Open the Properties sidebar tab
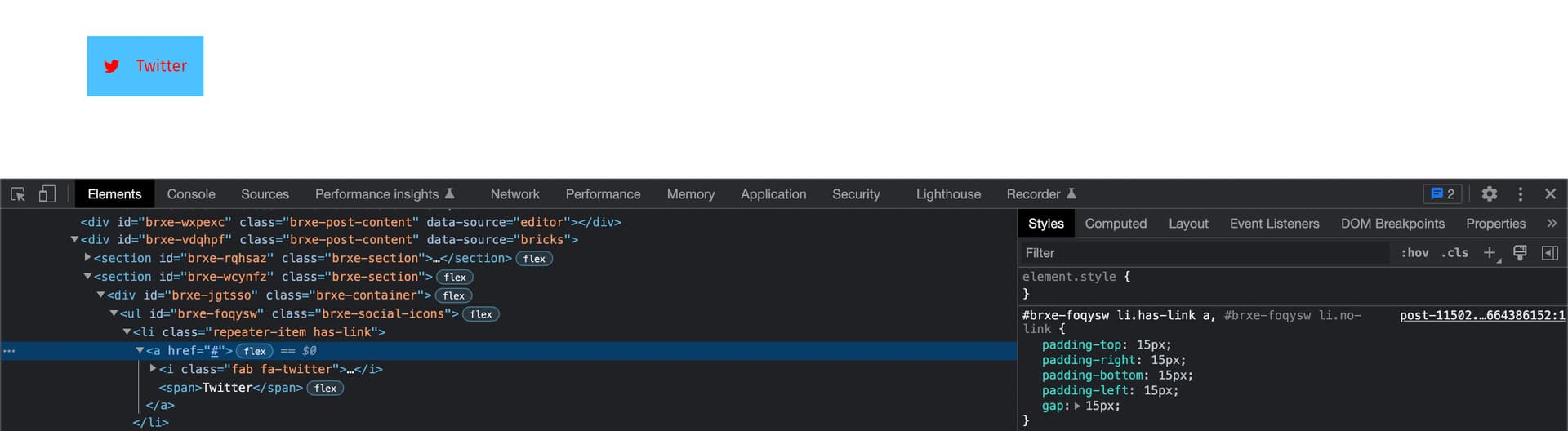This screenshot has width=1568, height=431. (1495, 224)
